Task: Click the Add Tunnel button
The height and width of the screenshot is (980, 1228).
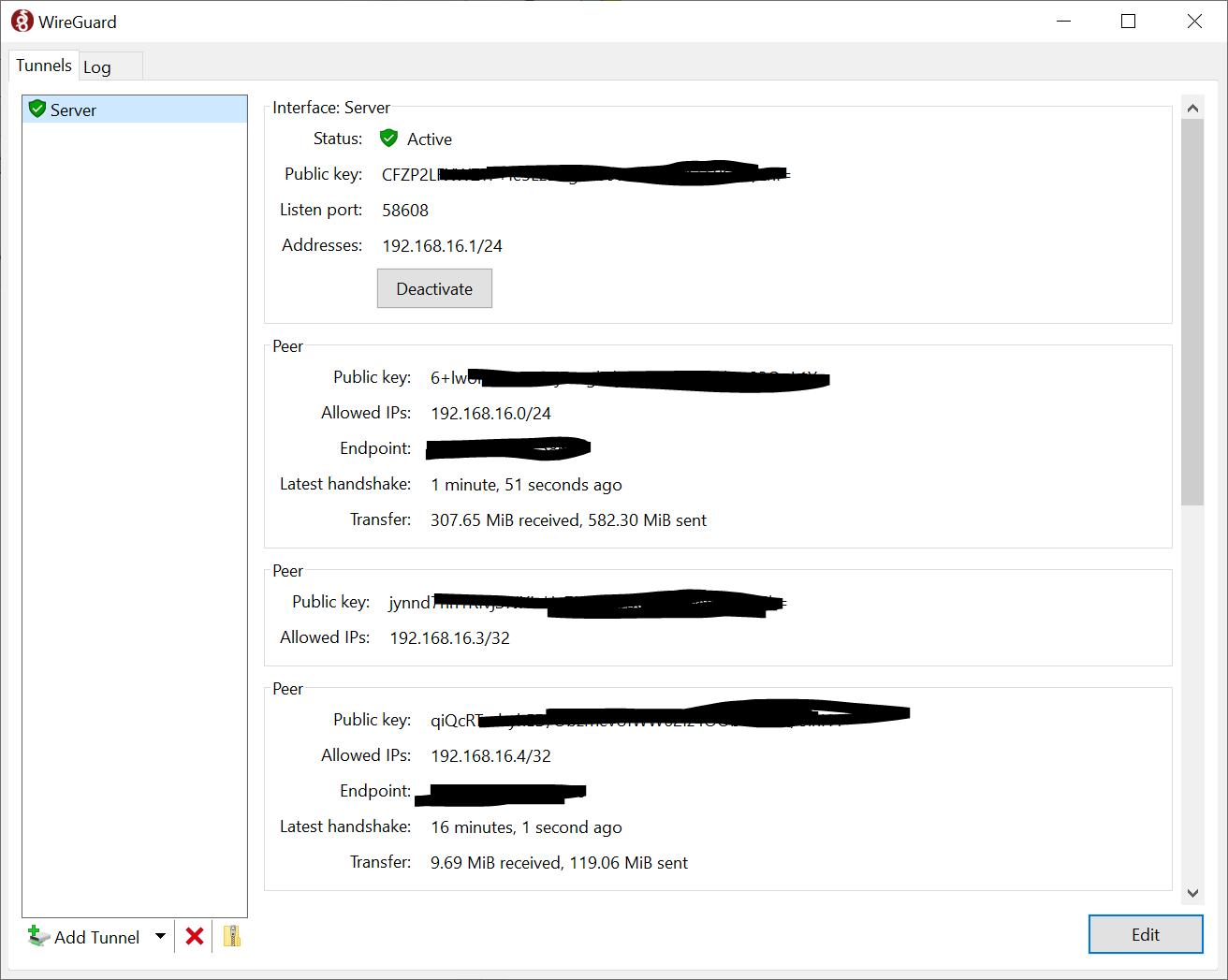Action: pos(84,936)
